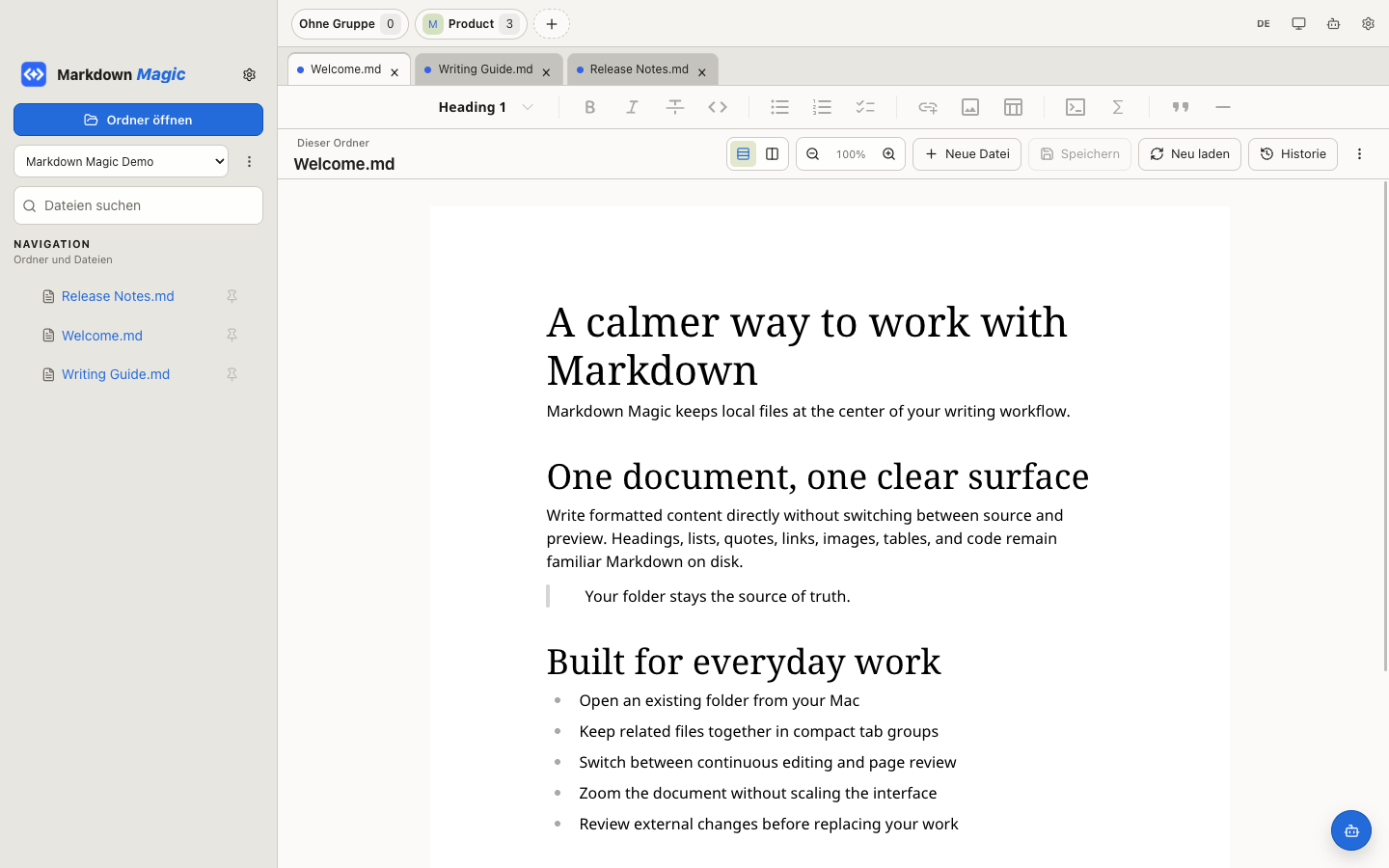Switch to the Writing Guide.md tab
The width and height of the screenshot is (1389, 868).
tap(485, 69)
